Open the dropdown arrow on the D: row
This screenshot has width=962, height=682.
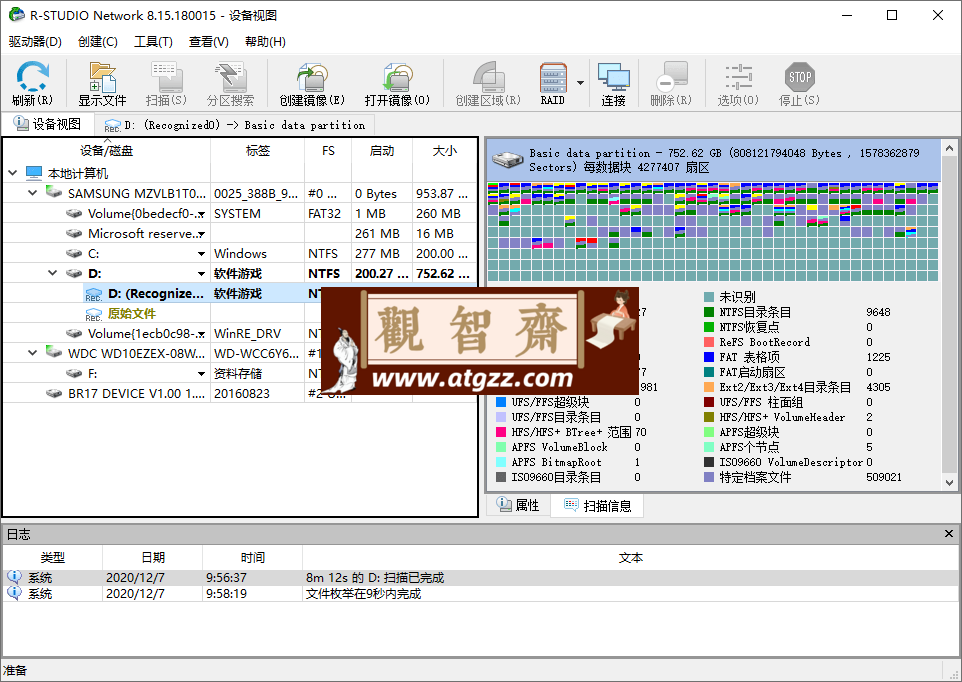(201, 274)
